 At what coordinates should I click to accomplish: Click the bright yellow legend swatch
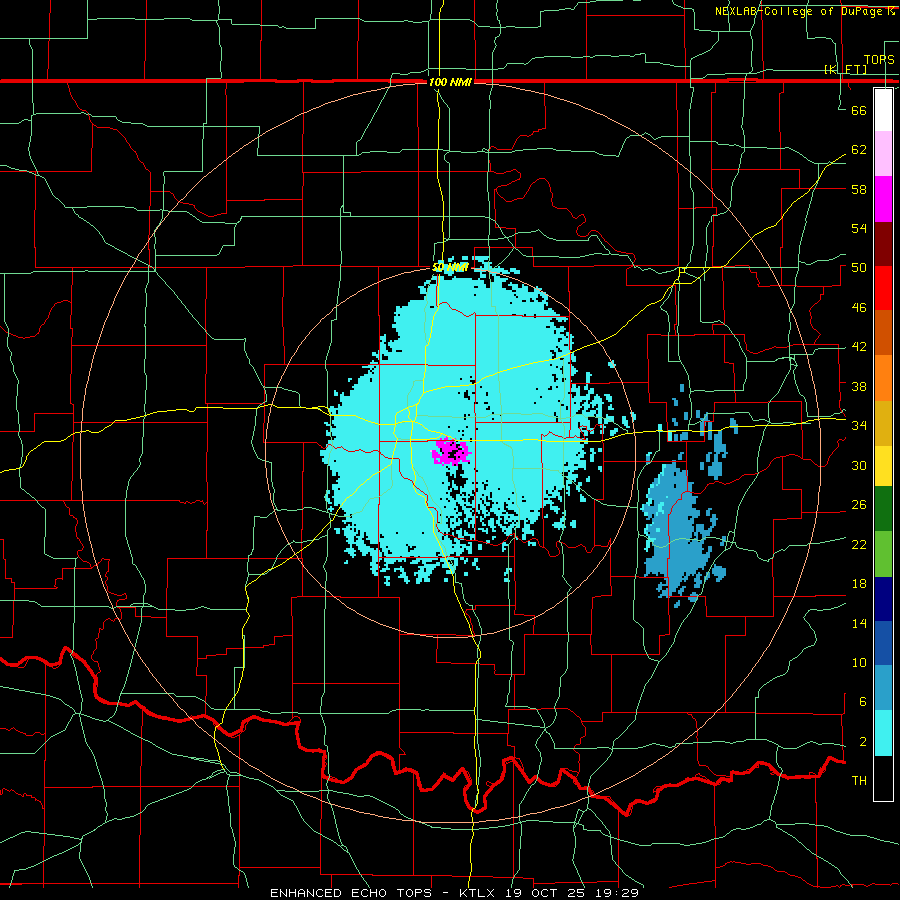pyautogui.click(x=883, y=466)
